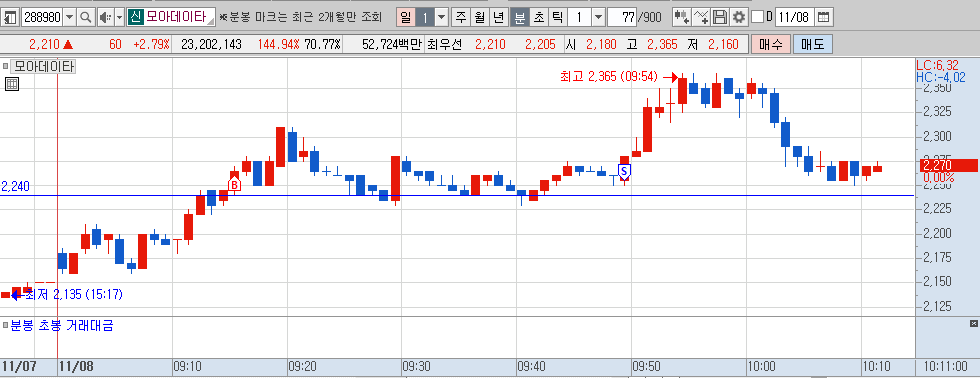Enable the D checkbox beside date field
The width and height of the screenshot is (980, 378).
(x=758, y=17)
